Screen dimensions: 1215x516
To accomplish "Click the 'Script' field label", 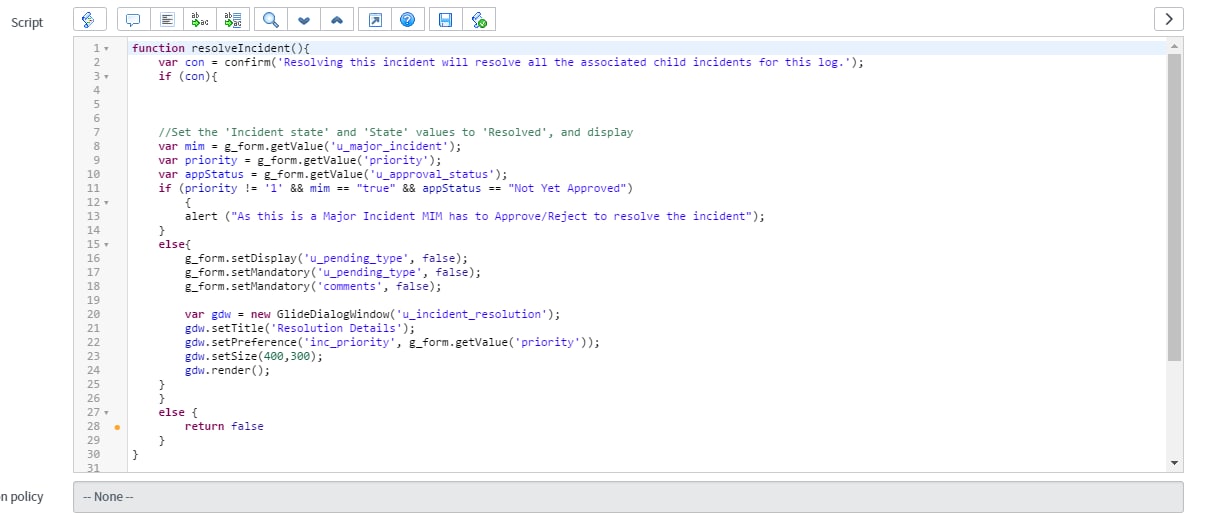I will coord(27,22).
